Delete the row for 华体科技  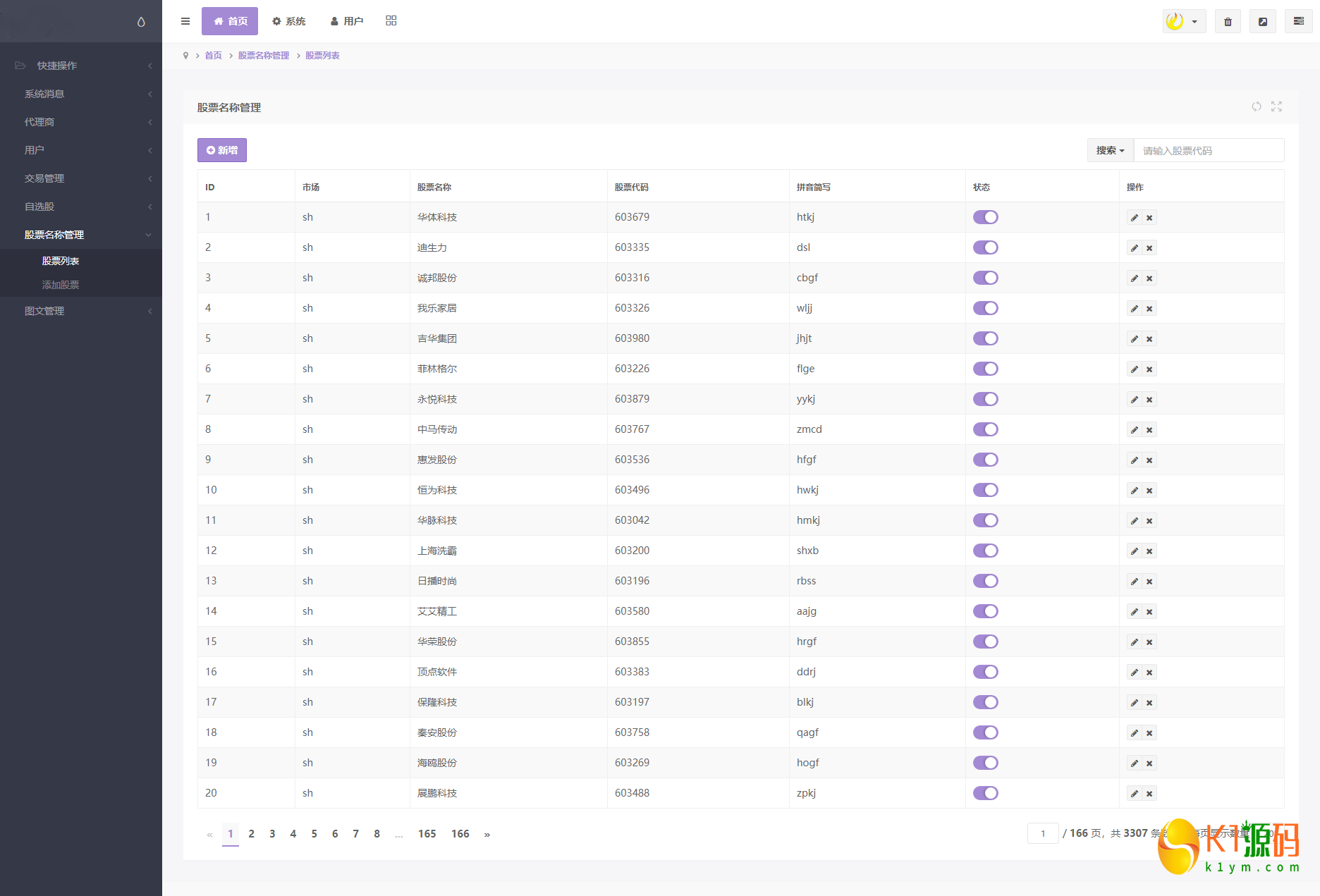1149,218
